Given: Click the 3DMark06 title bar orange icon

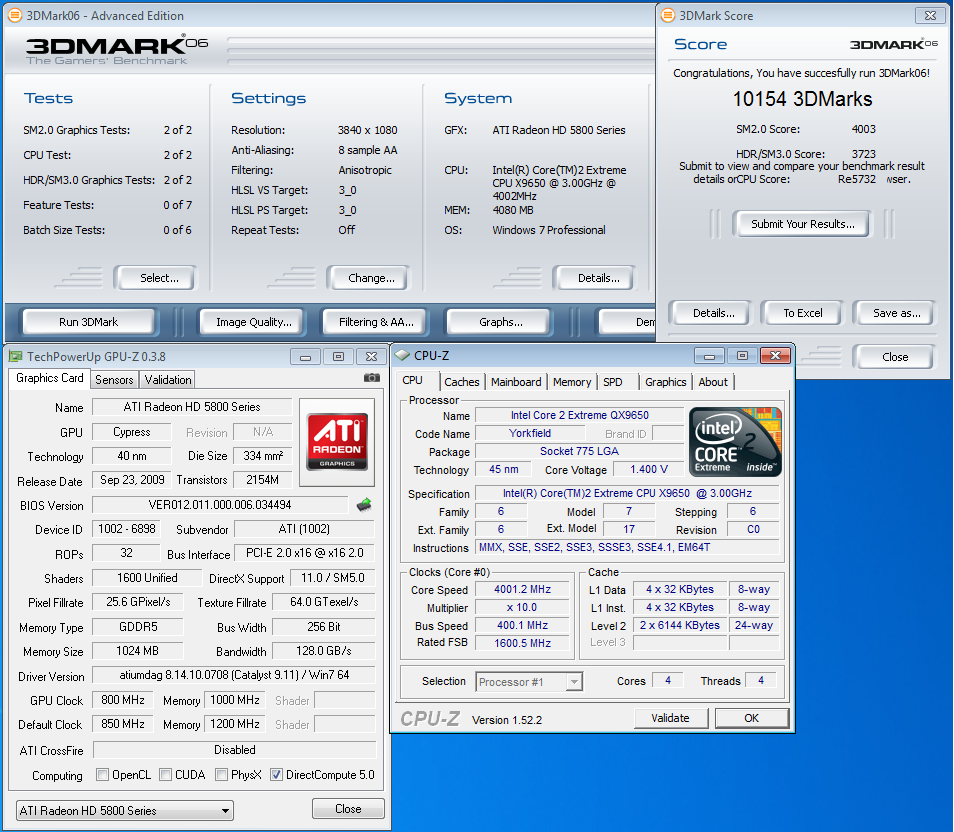Looking at the screenshot, I should click(15, 16).
